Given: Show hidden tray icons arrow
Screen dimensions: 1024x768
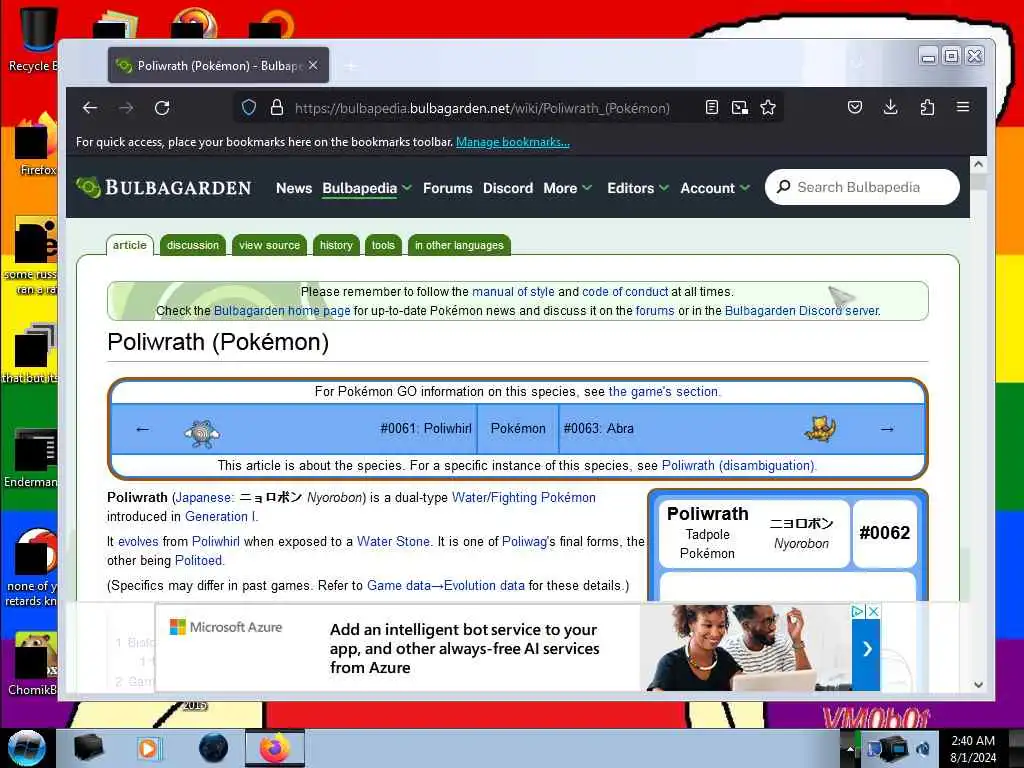Looking at the screenshot, I should pos(850,749).
